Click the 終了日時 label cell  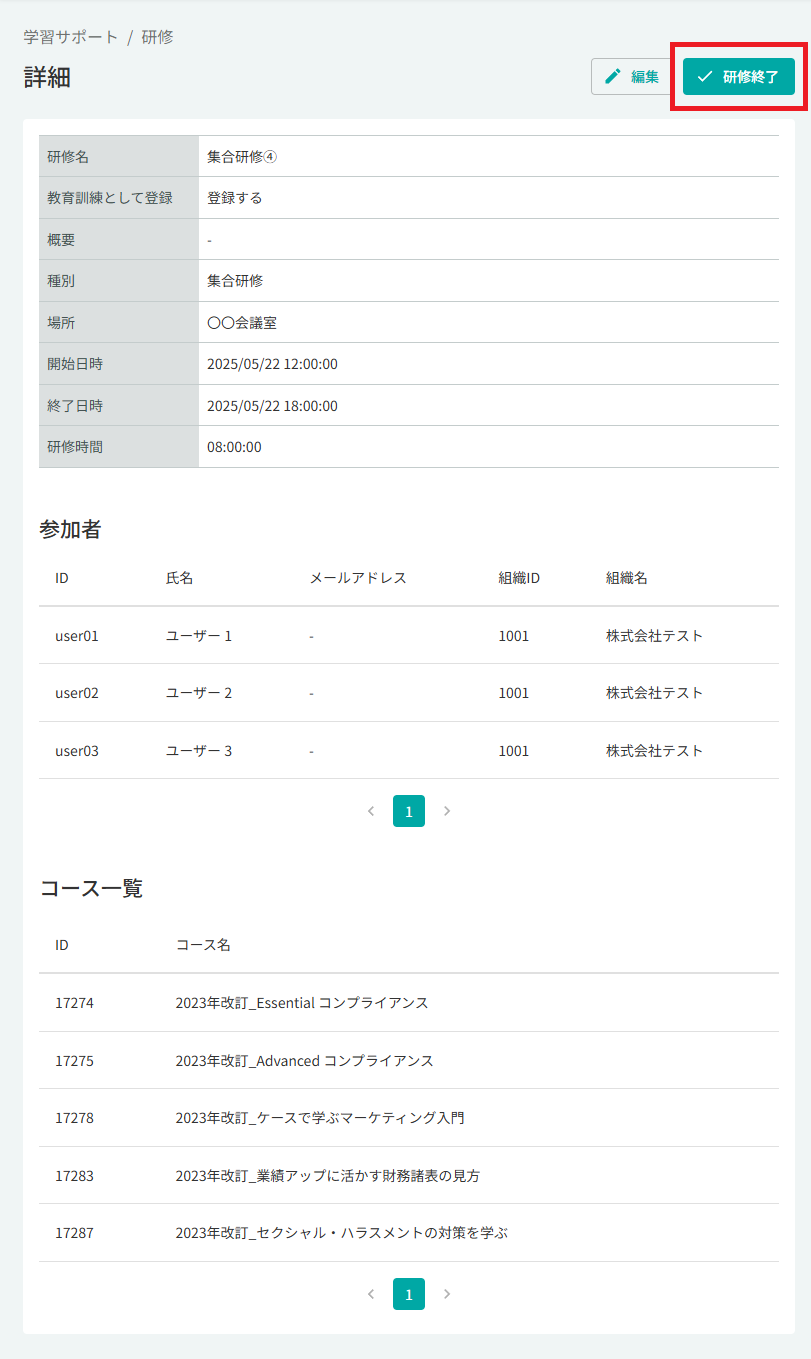click(119, 406)
